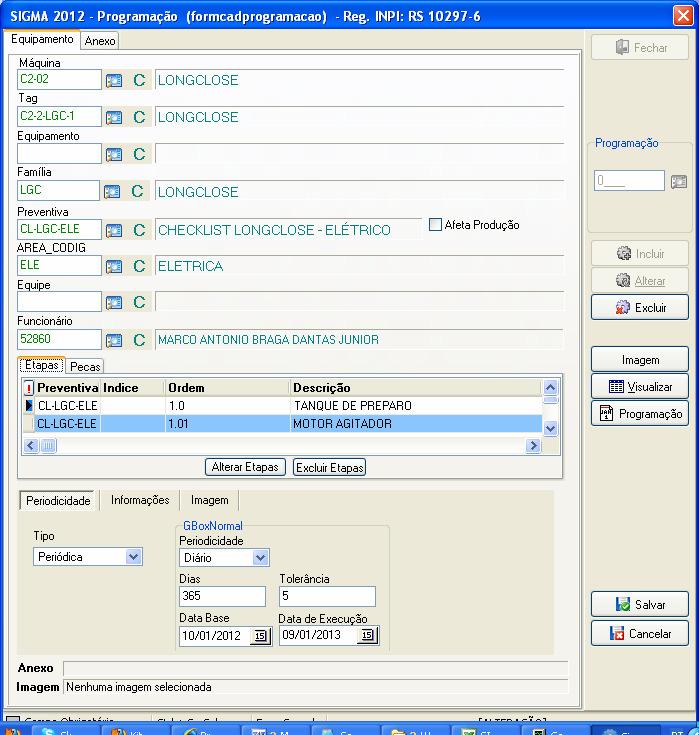Click the Imagem button on right panel
Image resolution: width=699 pixels, height=735 pixels.
[640, 360]
